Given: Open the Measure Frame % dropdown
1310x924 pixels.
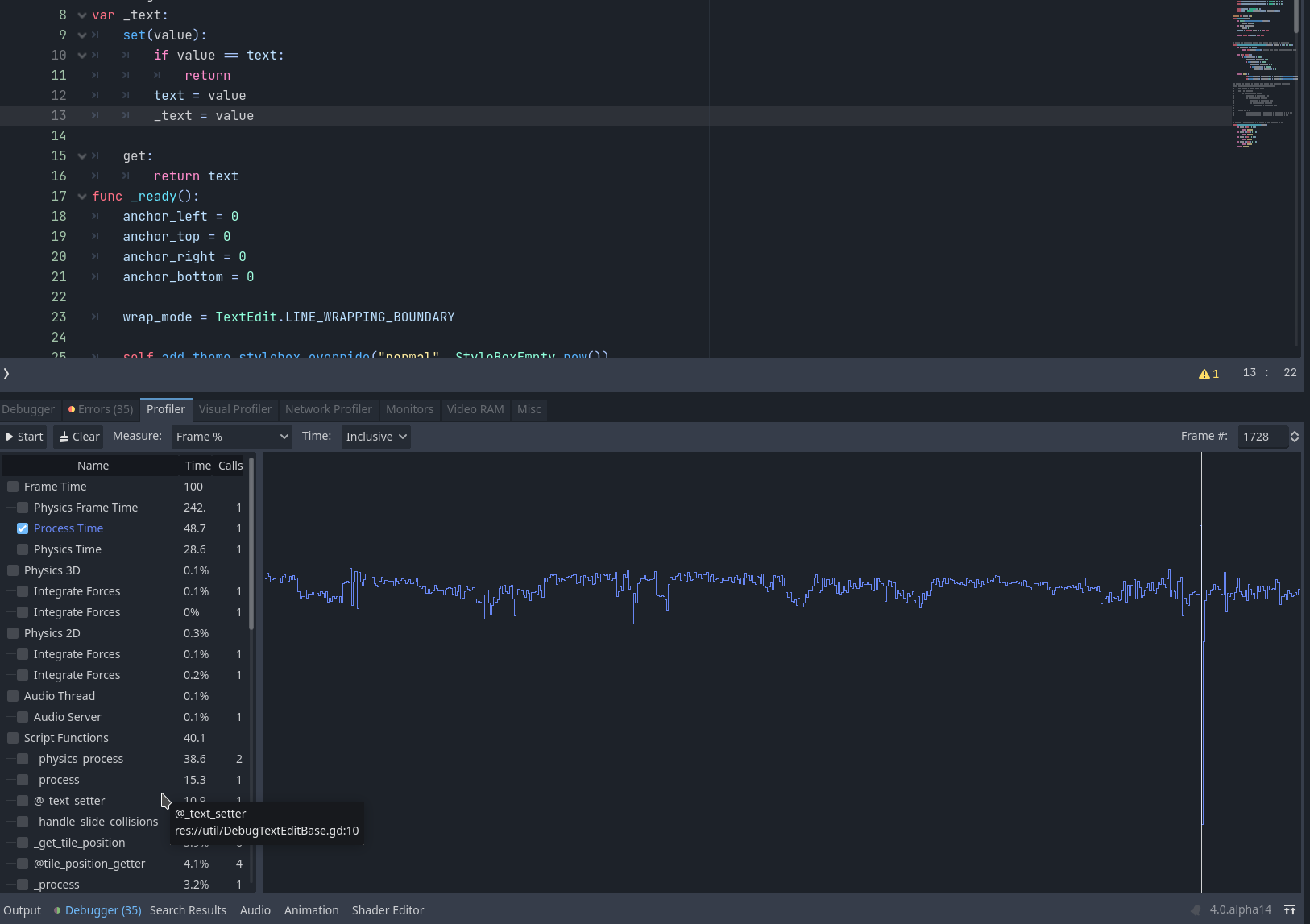Looking at the screenshot, I should coord(231,436).
